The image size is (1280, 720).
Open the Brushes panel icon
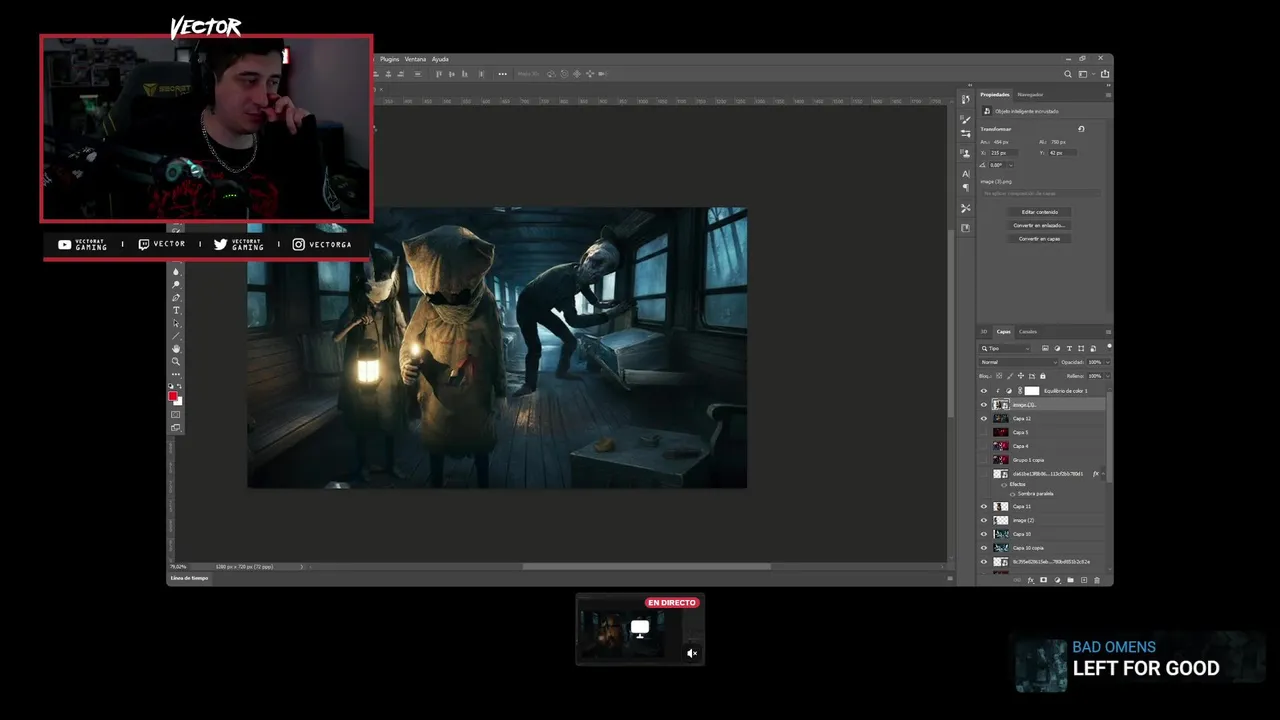tap(966, 120)
